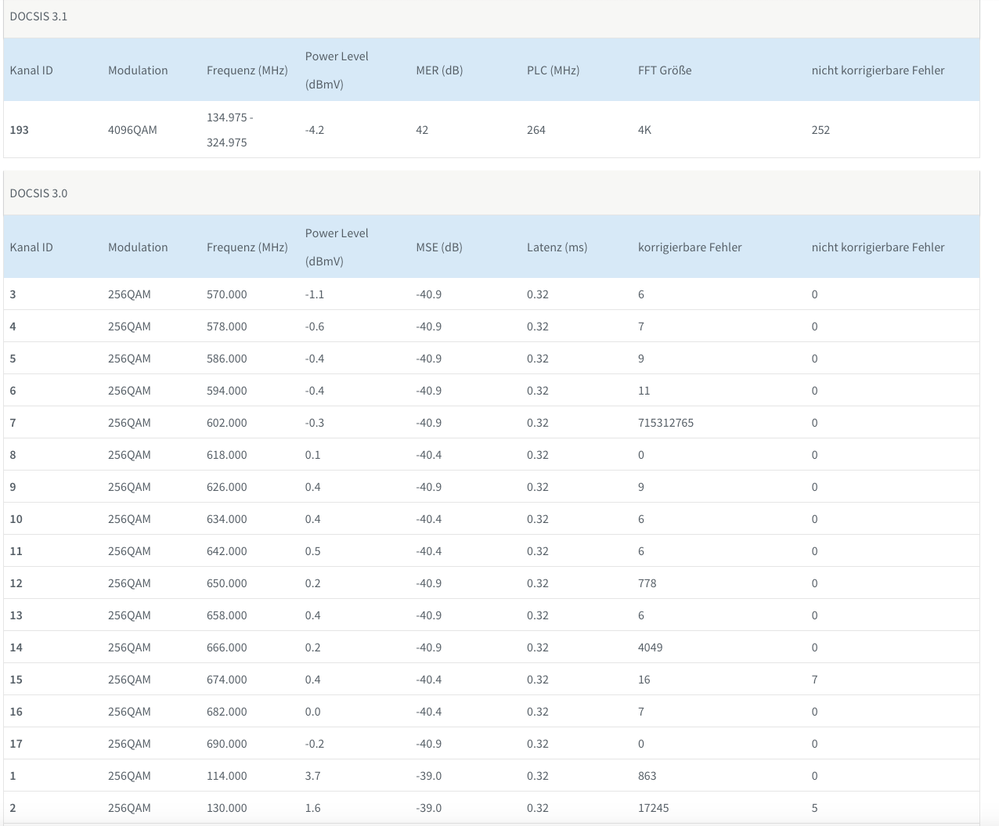Click the 252 uncorrectable errors value
Screen dimensions: 999x826
tap(820, 130)
